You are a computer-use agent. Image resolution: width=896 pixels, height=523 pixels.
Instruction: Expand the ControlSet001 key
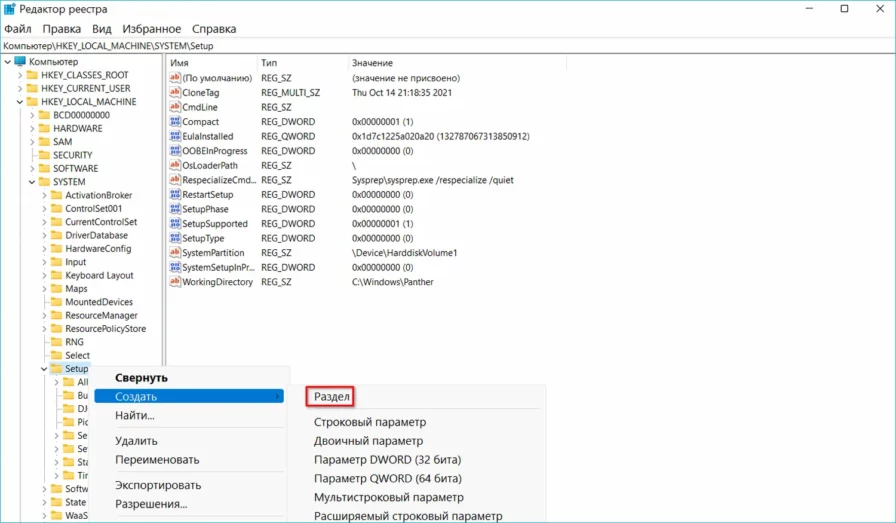click(44, 208)
